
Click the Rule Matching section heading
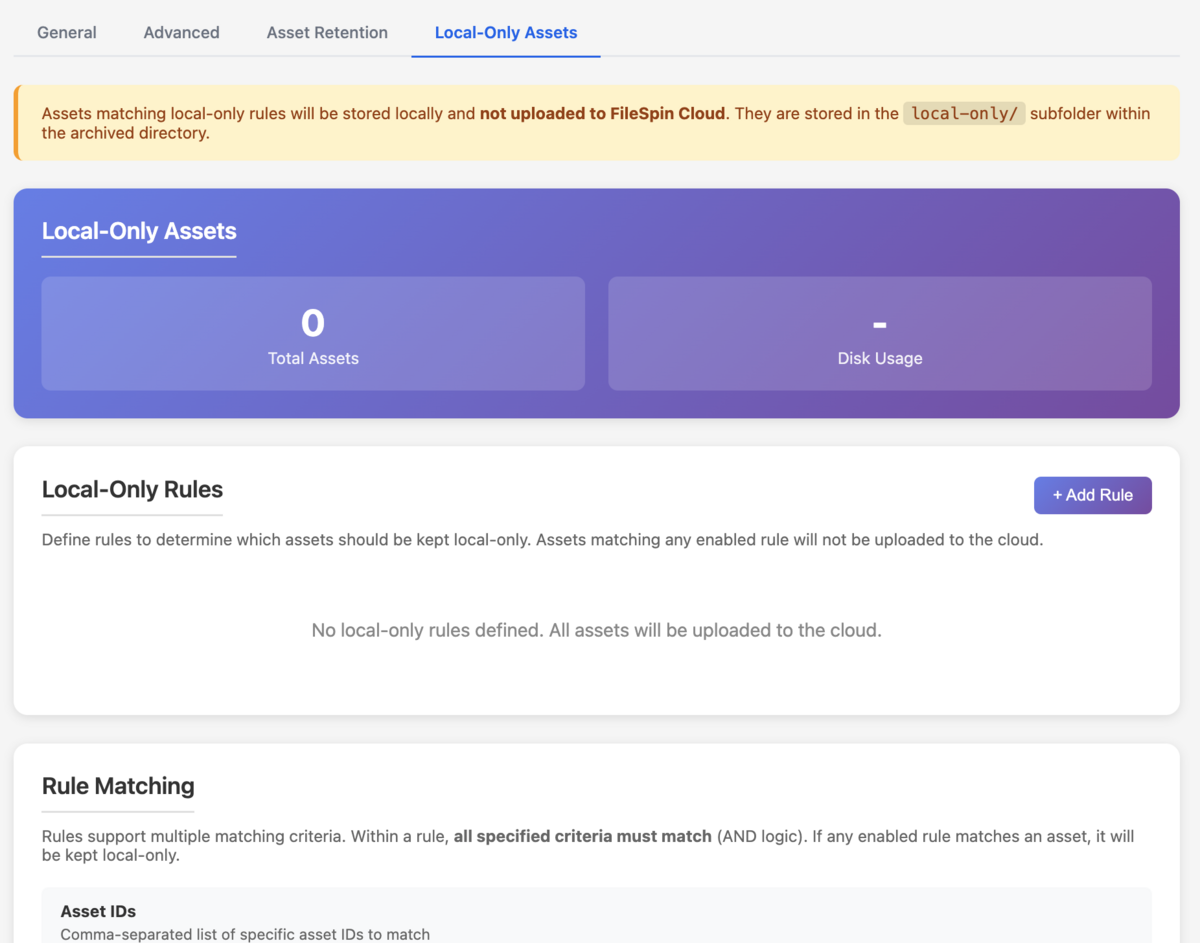[x=118, y=785]
